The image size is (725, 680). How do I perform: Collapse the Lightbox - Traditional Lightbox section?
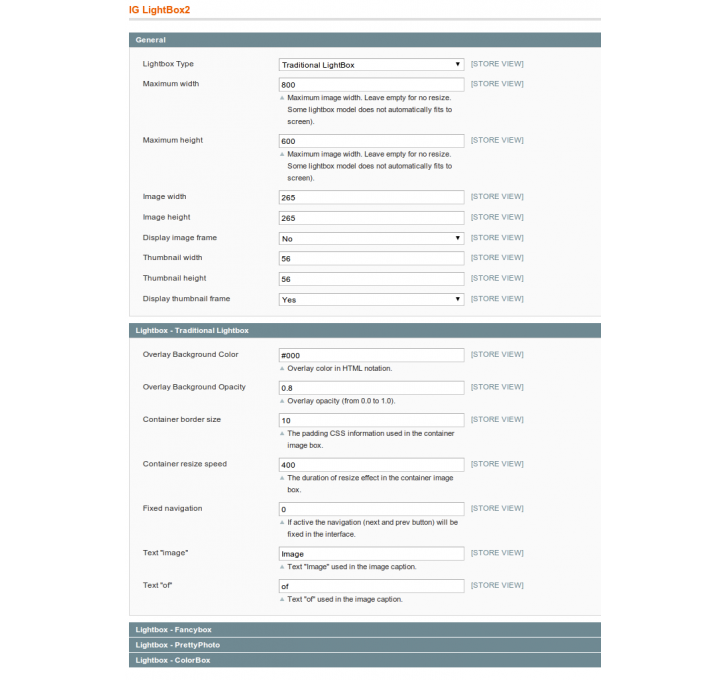click(x=365, y=331)
